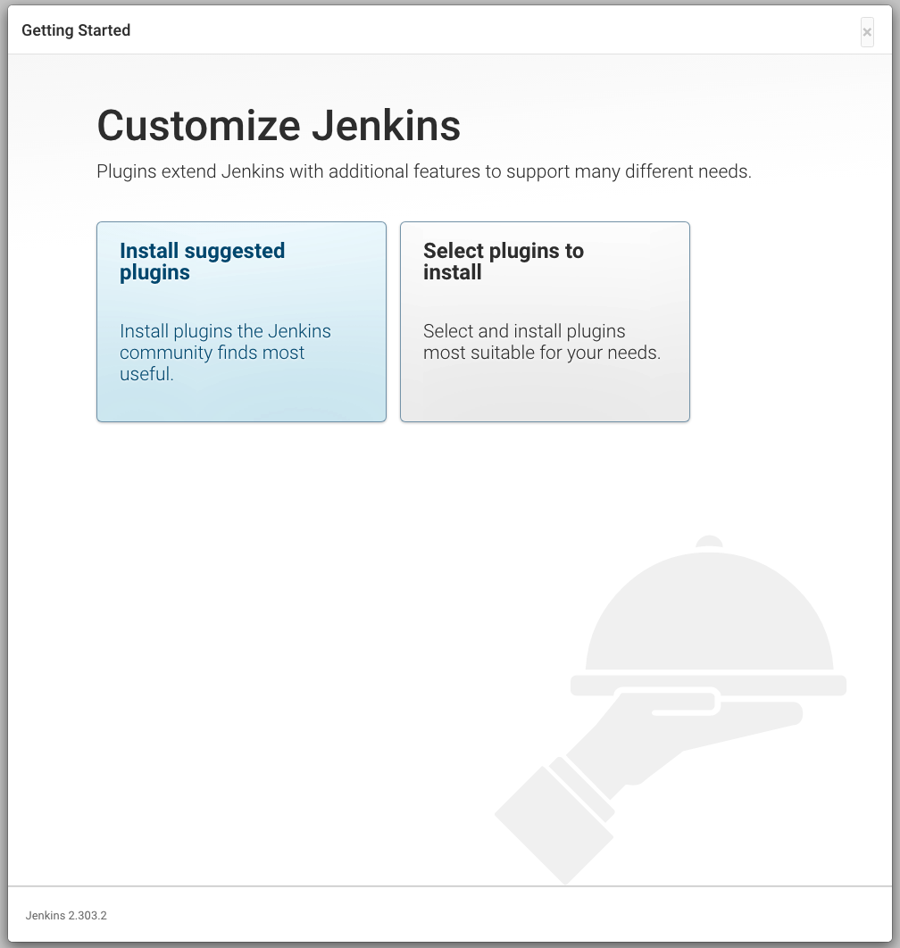
Task: Click the word 'Jenkins' in the main heading
Action: (x=386, y=126)
